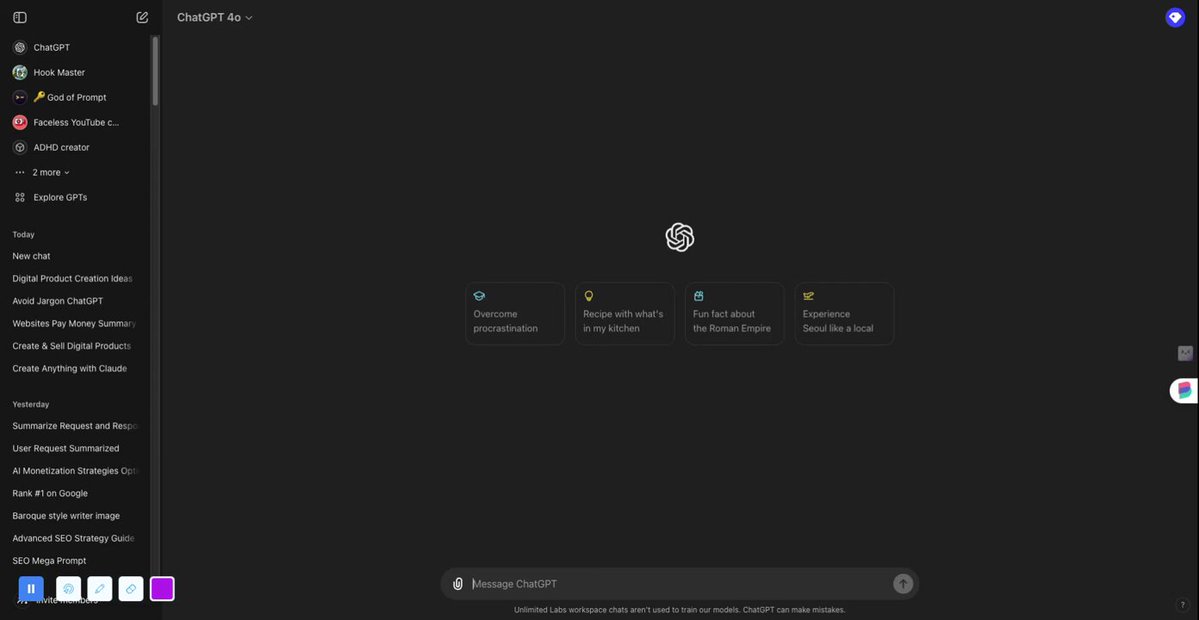The width and height of the screenshot is (1199, 620).
Task: Click the OpenAI logo in page center
Action: point(680,237)
